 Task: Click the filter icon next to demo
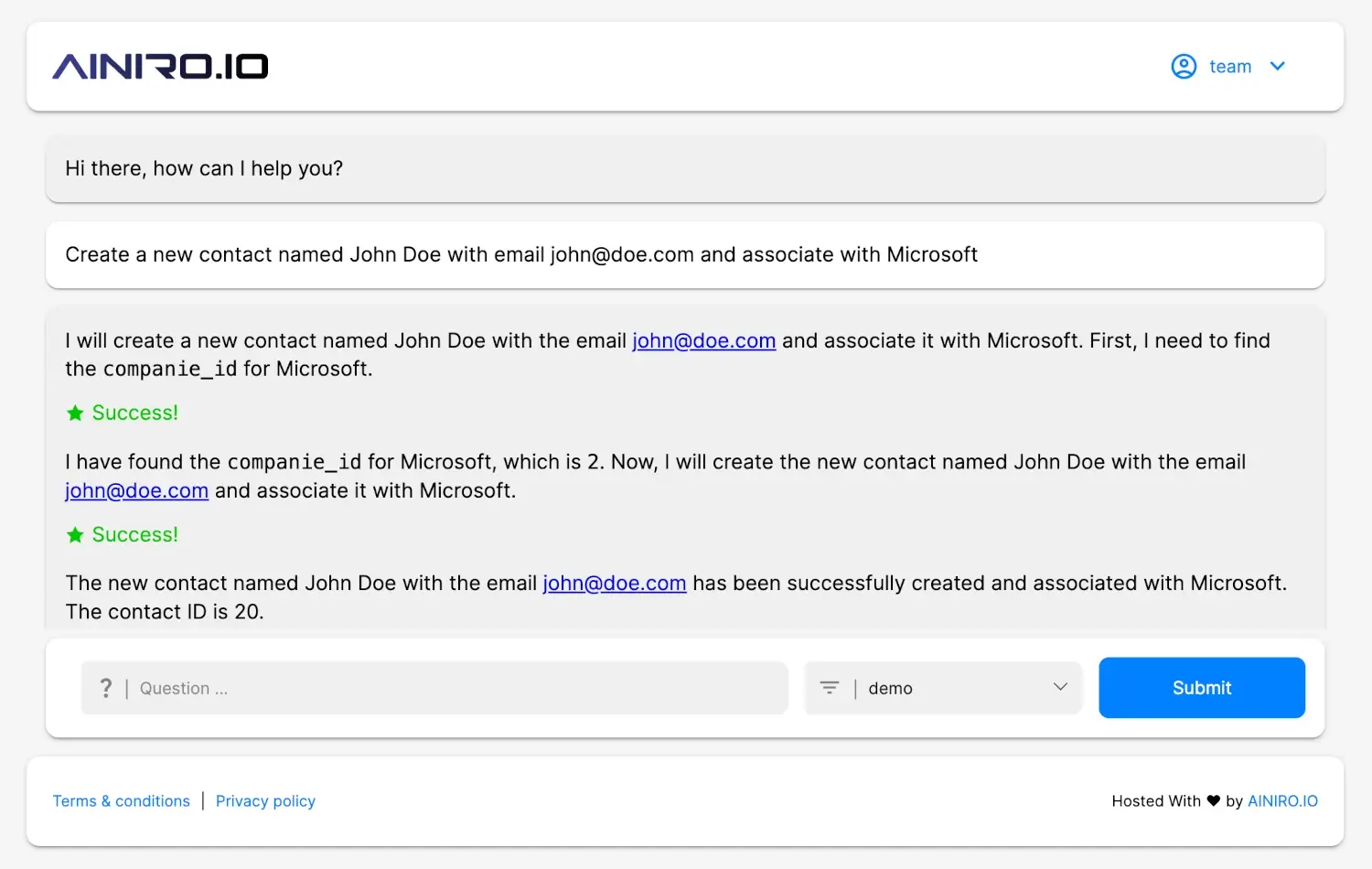tap(830, 688)
